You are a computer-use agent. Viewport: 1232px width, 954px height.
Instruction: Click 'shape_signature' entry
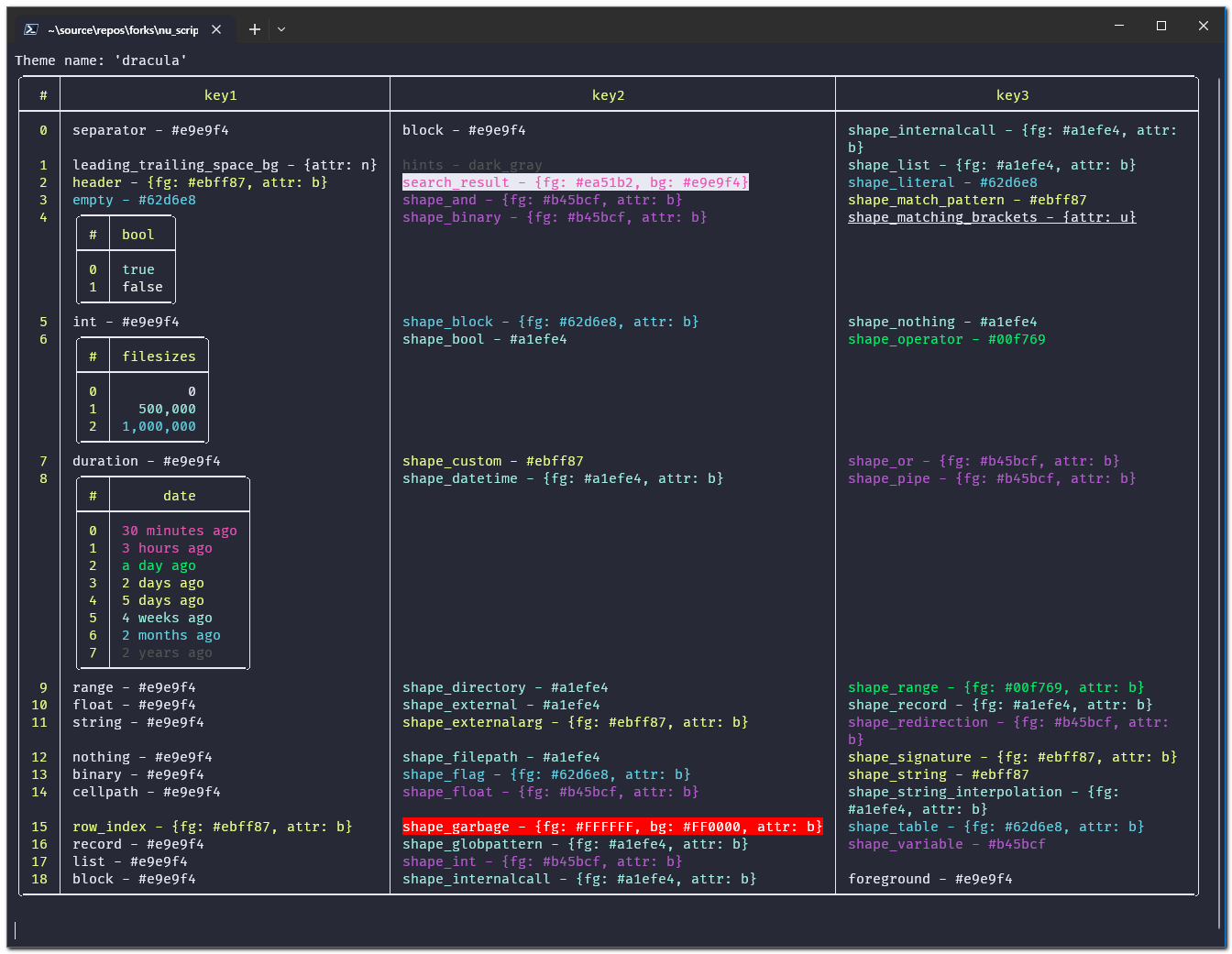click(1013, 757)
